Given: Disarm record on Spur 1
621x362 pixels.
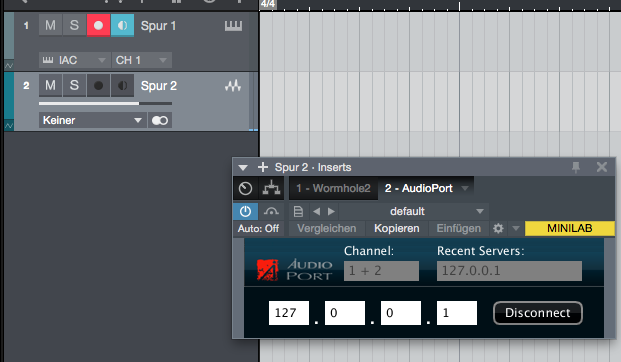Looking at the screenshot, I should [x=98, y=25].
